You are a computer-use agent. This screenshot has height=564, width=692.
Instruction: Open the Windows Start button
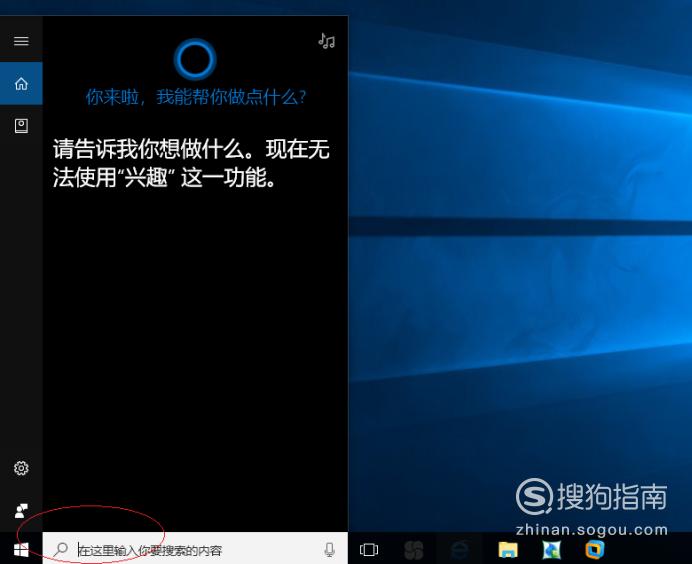click(21, 549)
